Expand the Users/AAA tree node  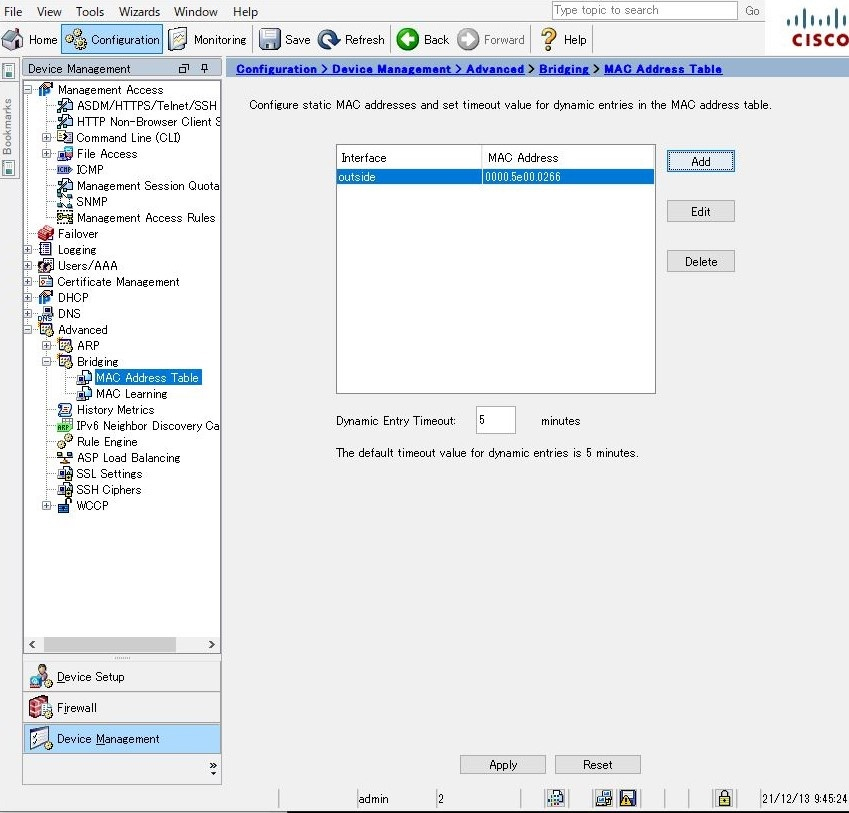(29, 266)
